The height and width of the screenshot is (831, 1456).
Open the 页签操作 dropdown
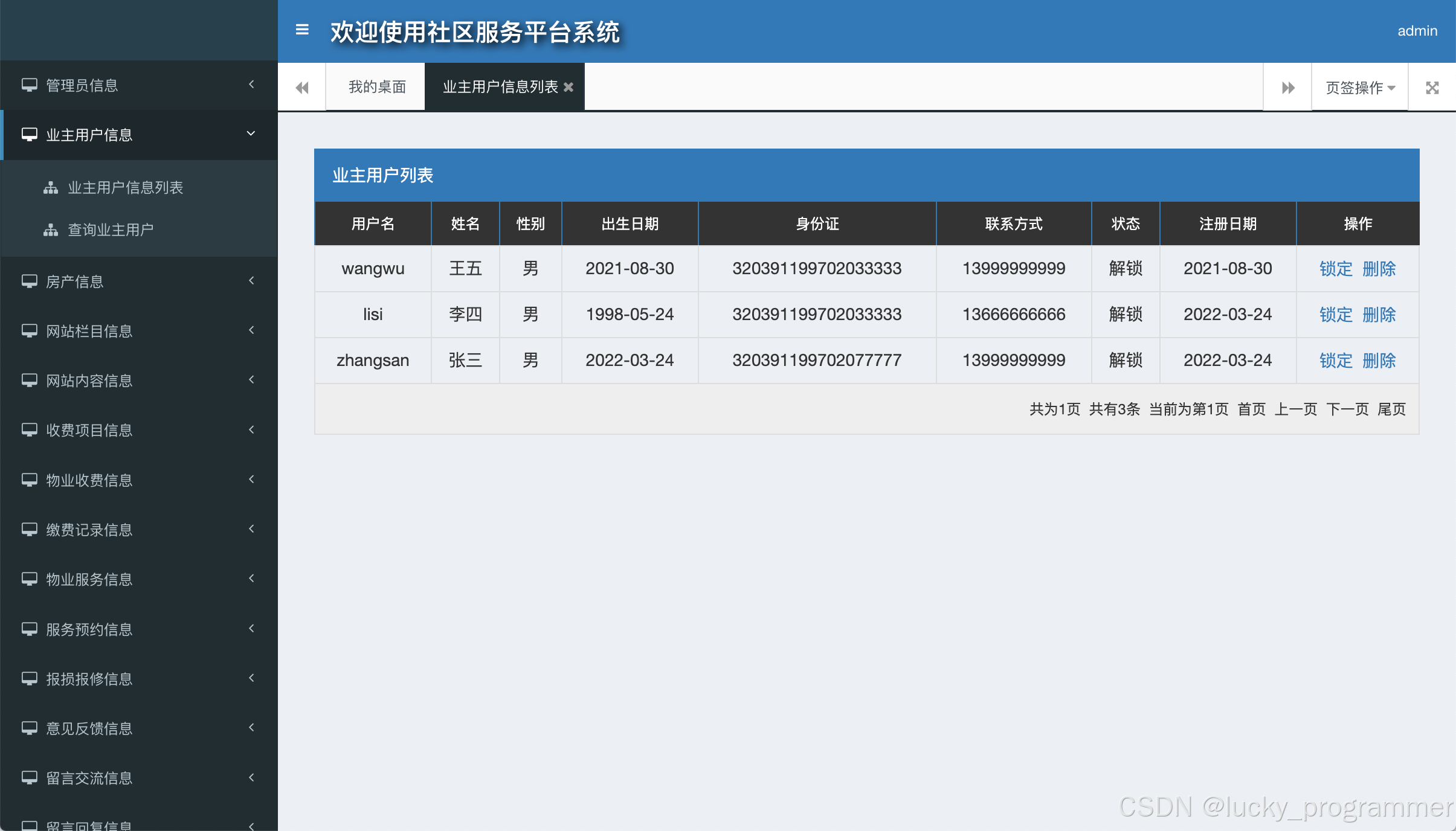(1360, 88)
